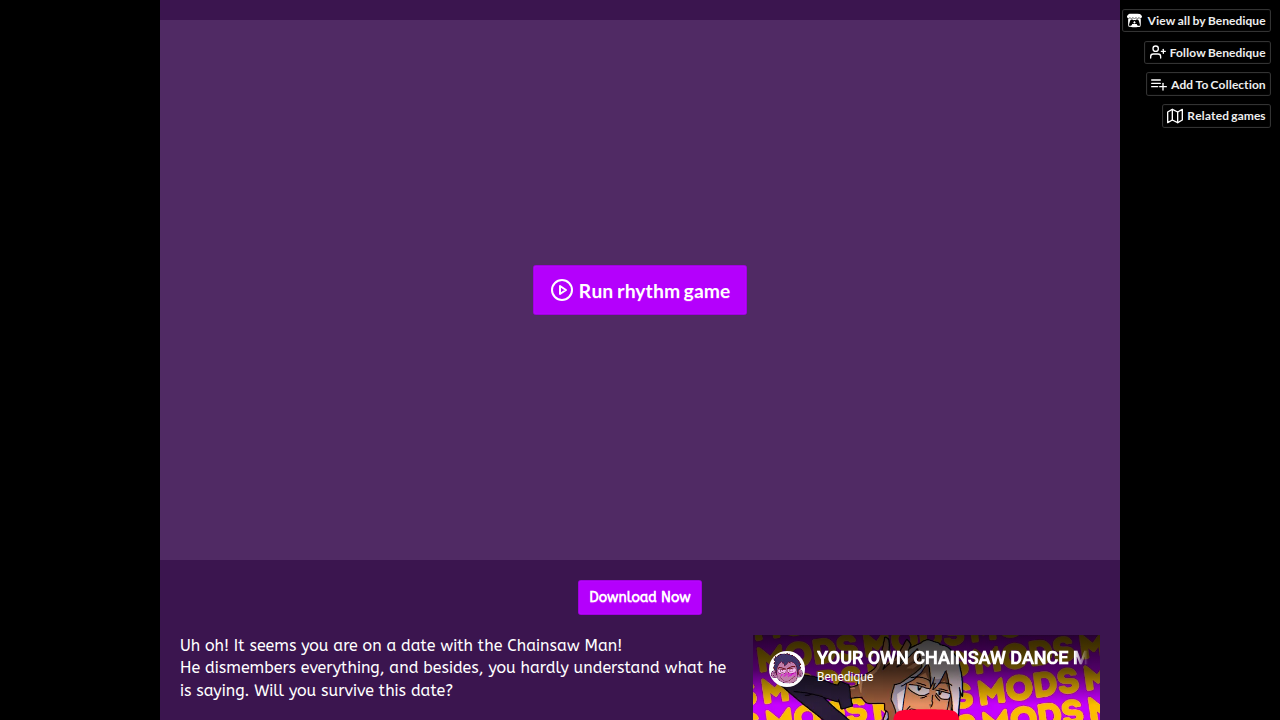Follow Benedique

click(x=1207, y=53)
